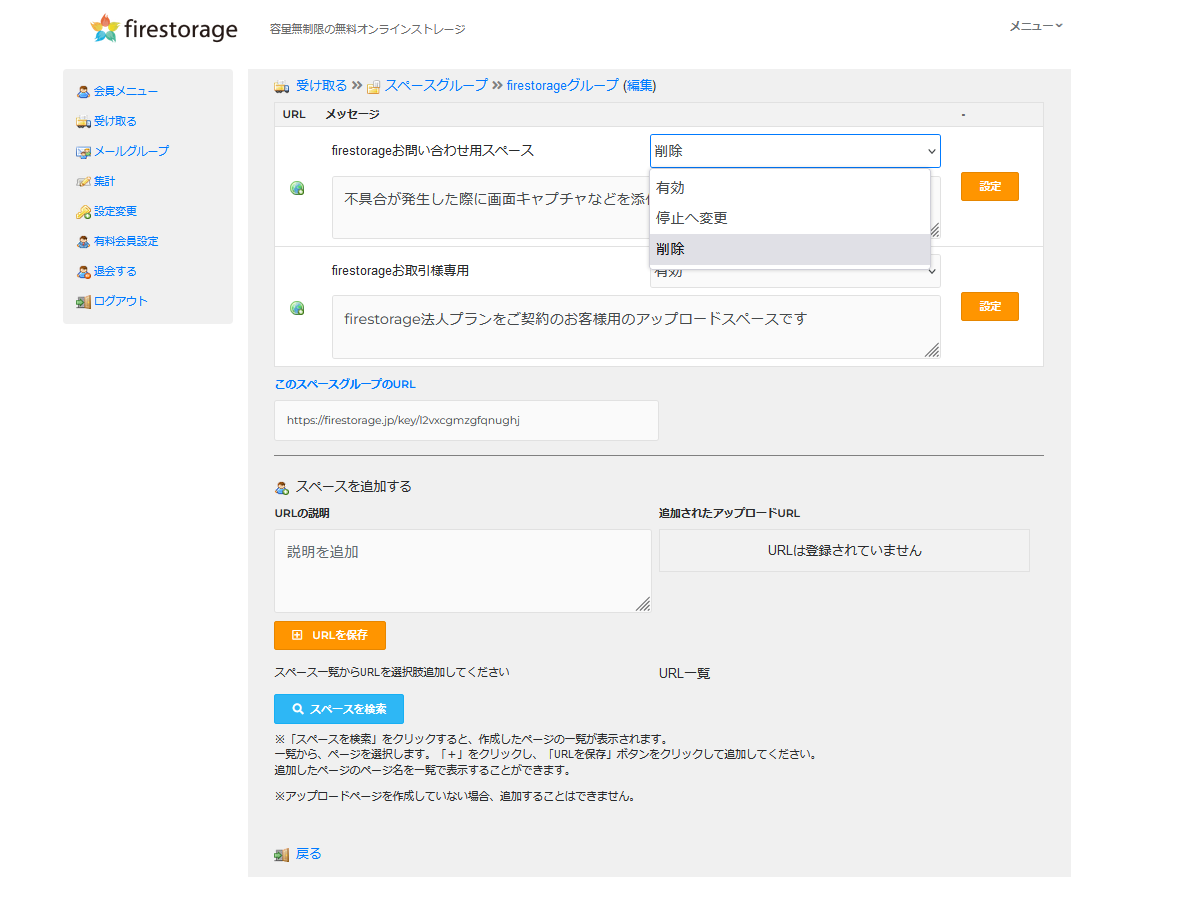Click the 受け取る sidebar tray icon
Screen dimensions: 1177x900
coord(83,122)
